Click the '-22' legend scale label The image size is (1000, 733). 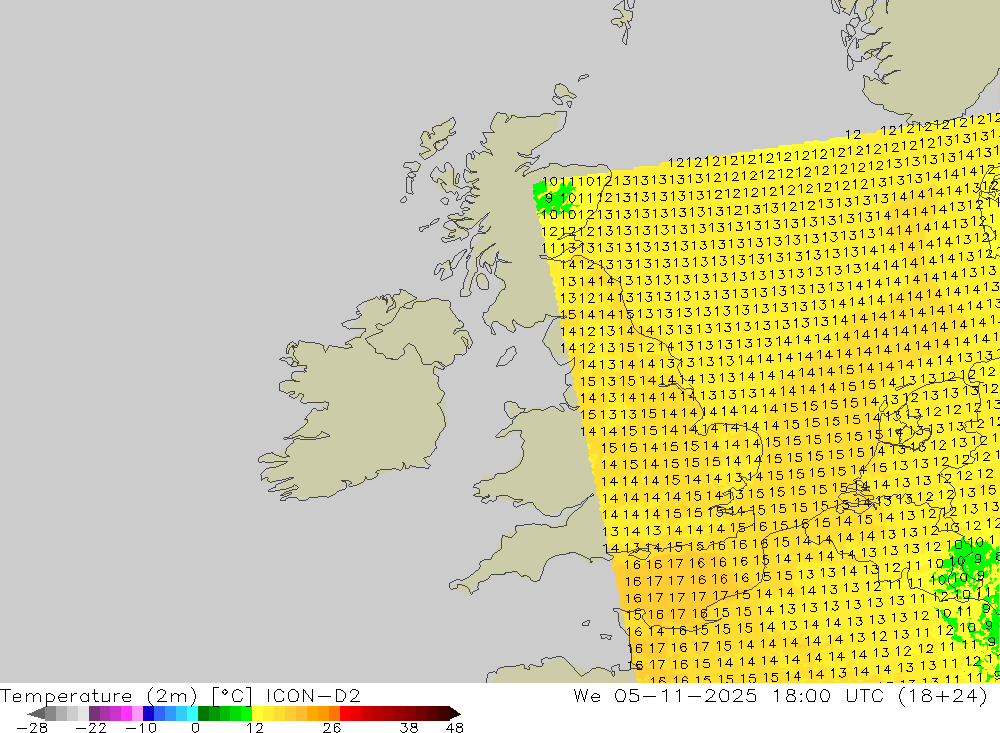(x=91, y=727)
